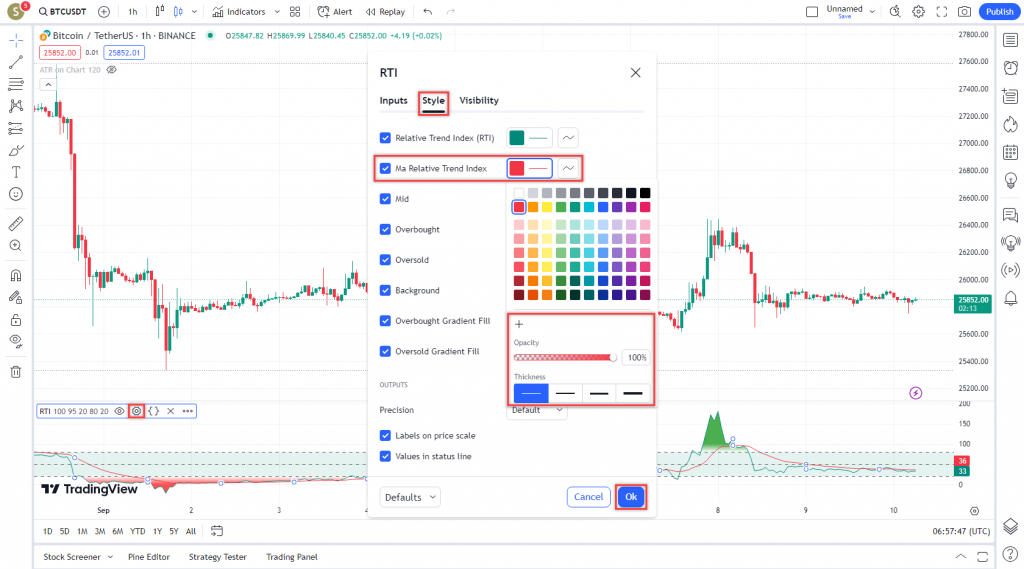Toggle the Oversold checkbox
1024x569 pixels.
click(x=385, y=260)
